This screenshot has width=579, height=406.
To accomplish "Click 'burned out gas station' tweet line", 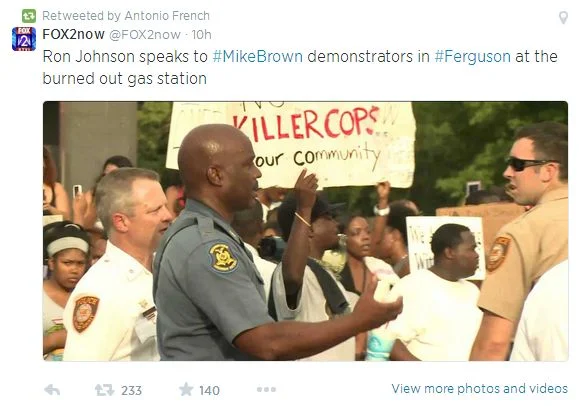I will (x=125, y=78).
